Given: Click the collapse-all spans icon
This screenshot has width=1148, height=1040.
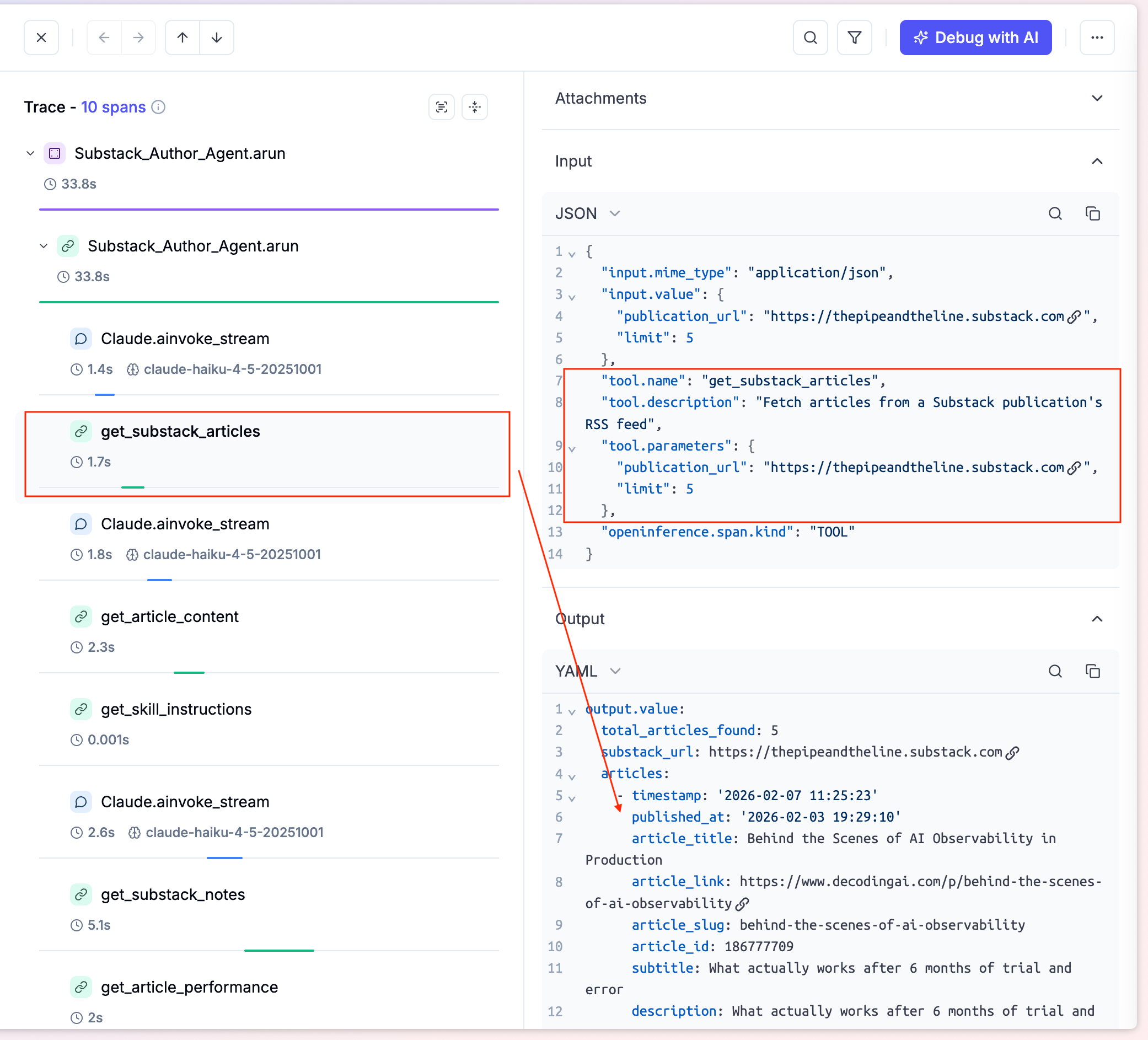Looking at the screenshot, I should (474, 107).
